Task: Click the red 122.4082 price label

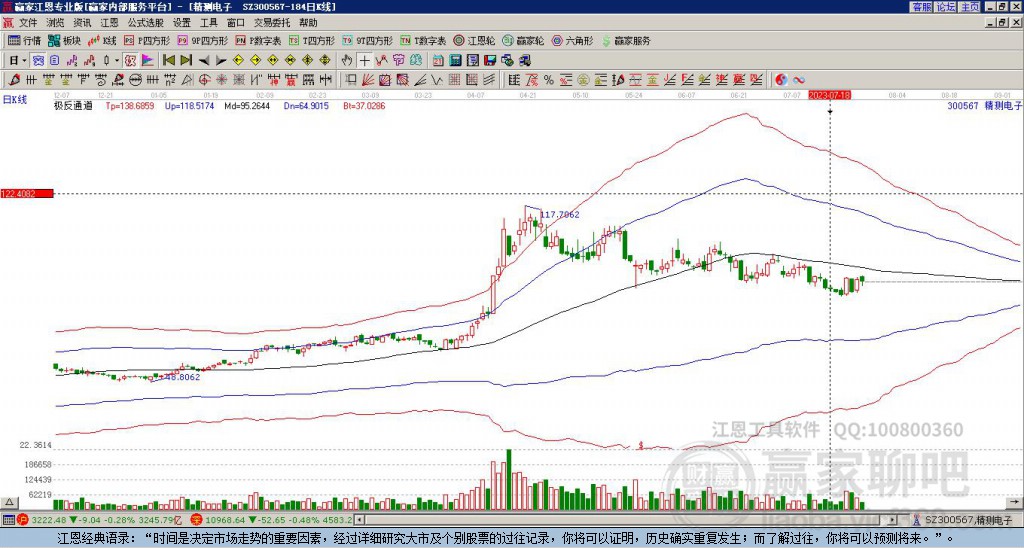Action: coord(27,193)
